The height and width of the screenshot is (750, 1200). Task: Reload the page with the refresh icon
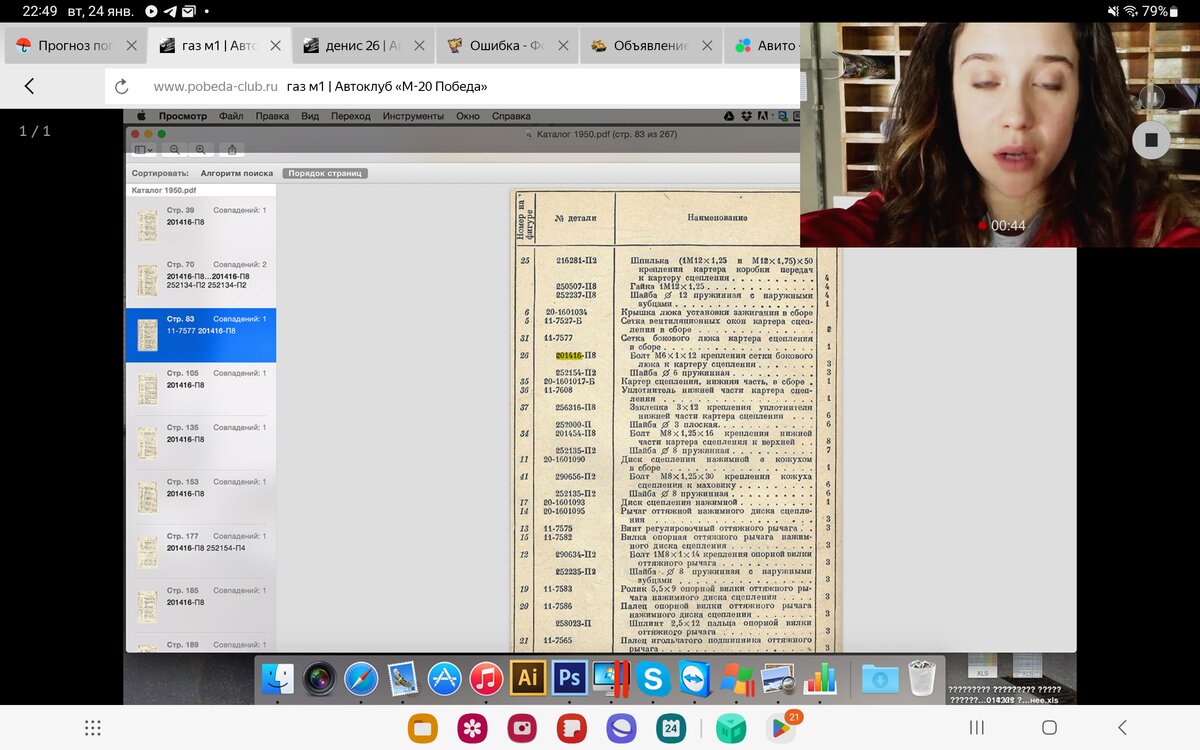click(122, 87)
